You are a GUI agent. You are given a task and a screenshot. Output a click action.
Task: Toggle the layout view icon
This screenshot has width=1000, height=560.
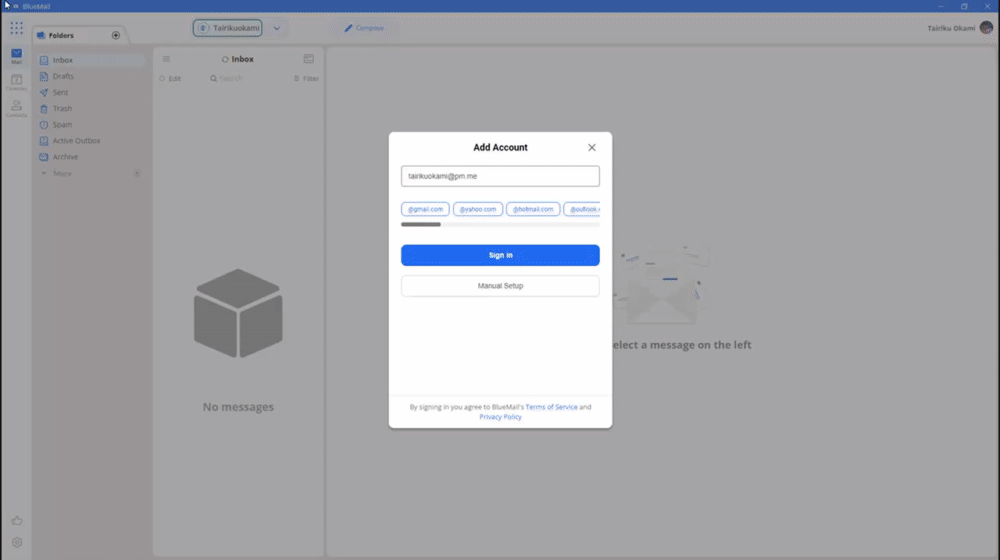(x=309, y=59)
